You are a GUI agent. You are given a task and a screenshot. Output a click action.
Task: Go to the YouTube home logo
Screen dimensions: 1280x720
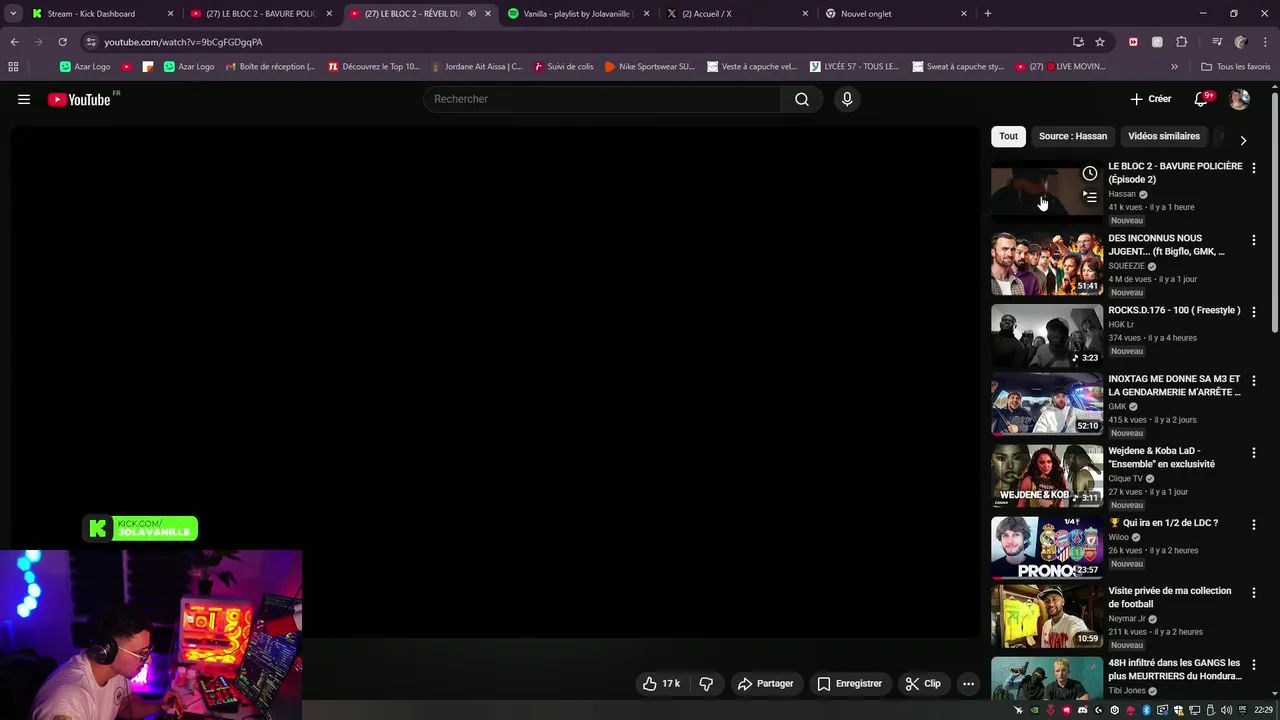point(79,99)
